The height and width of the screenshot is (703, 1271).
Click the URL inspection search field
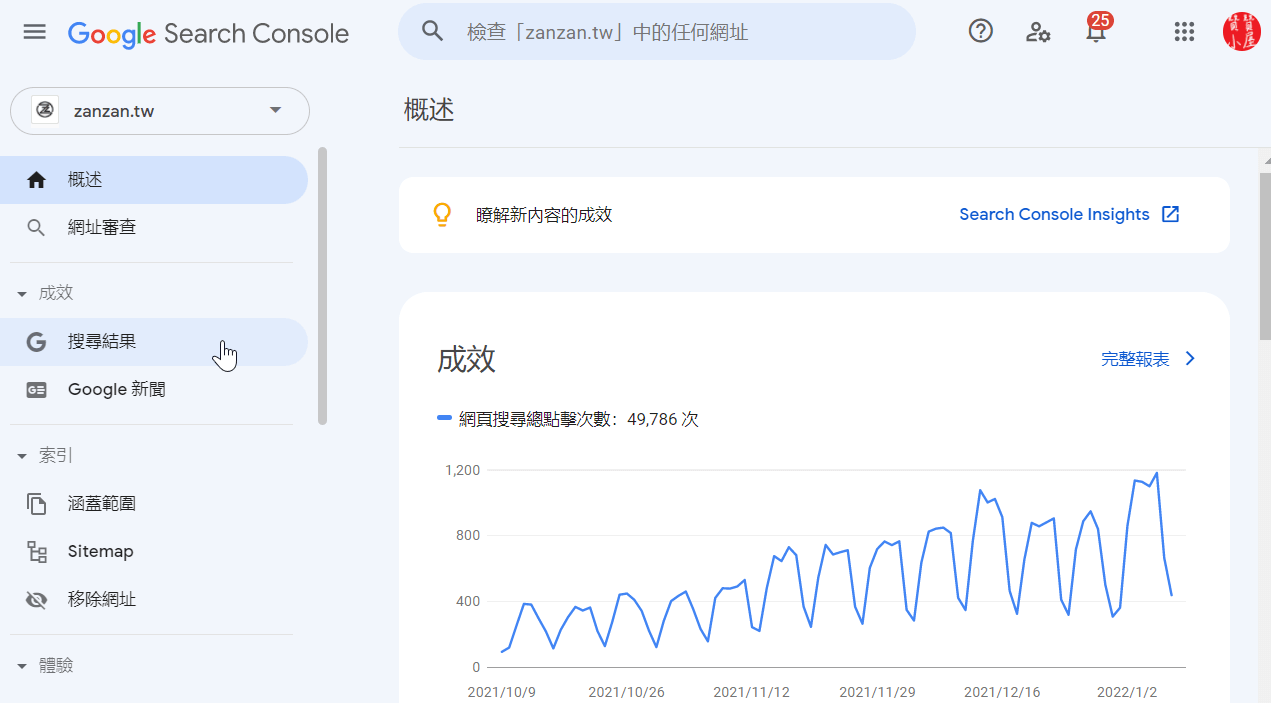tap(657, 32)
